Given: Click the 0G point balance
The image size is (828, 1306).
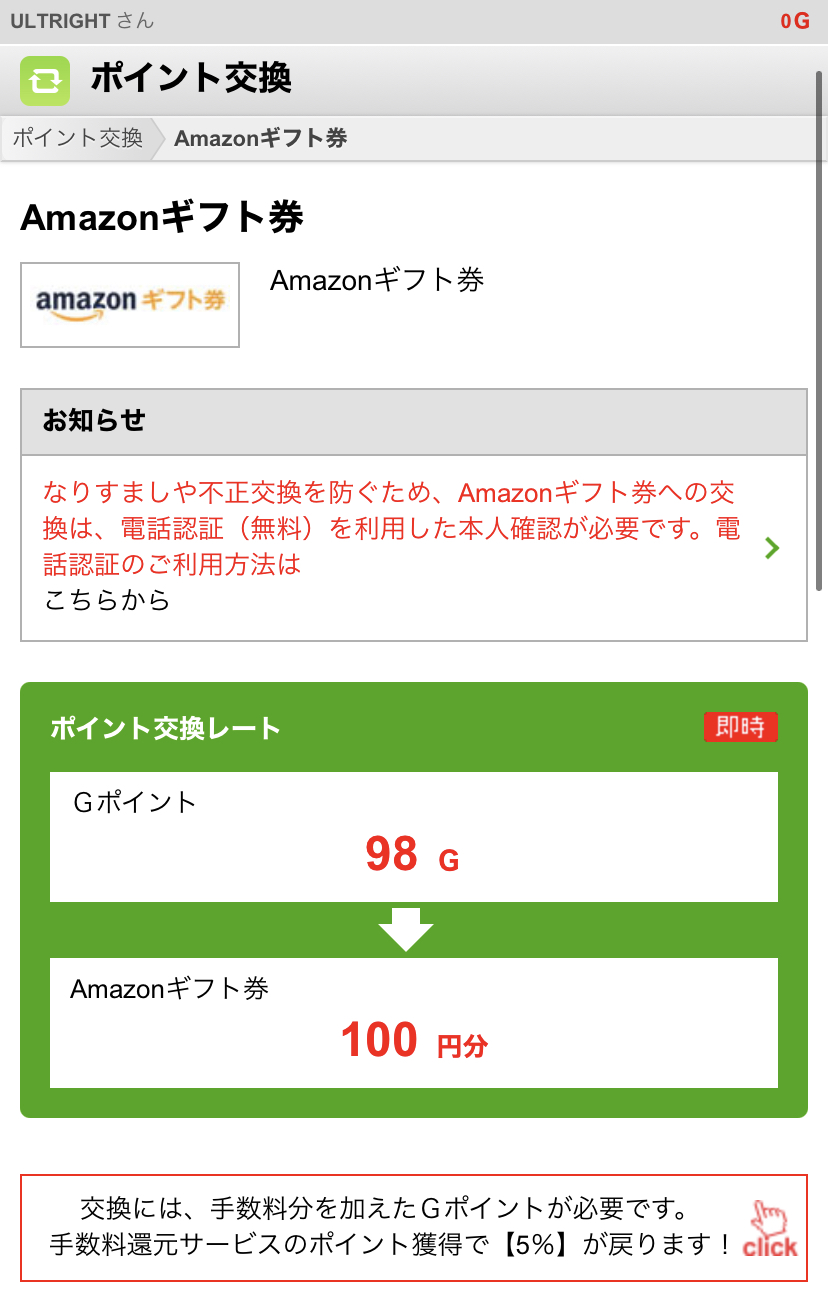Looking at the screenshot, I should pyautogui.click(x=795, y=21).
